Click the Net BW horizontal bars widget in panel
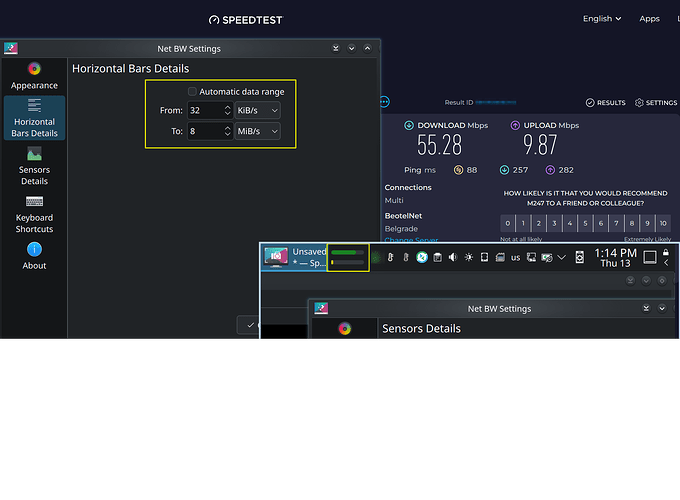The height and width of the screenshot is (500, 680). [x=348, y=257]
